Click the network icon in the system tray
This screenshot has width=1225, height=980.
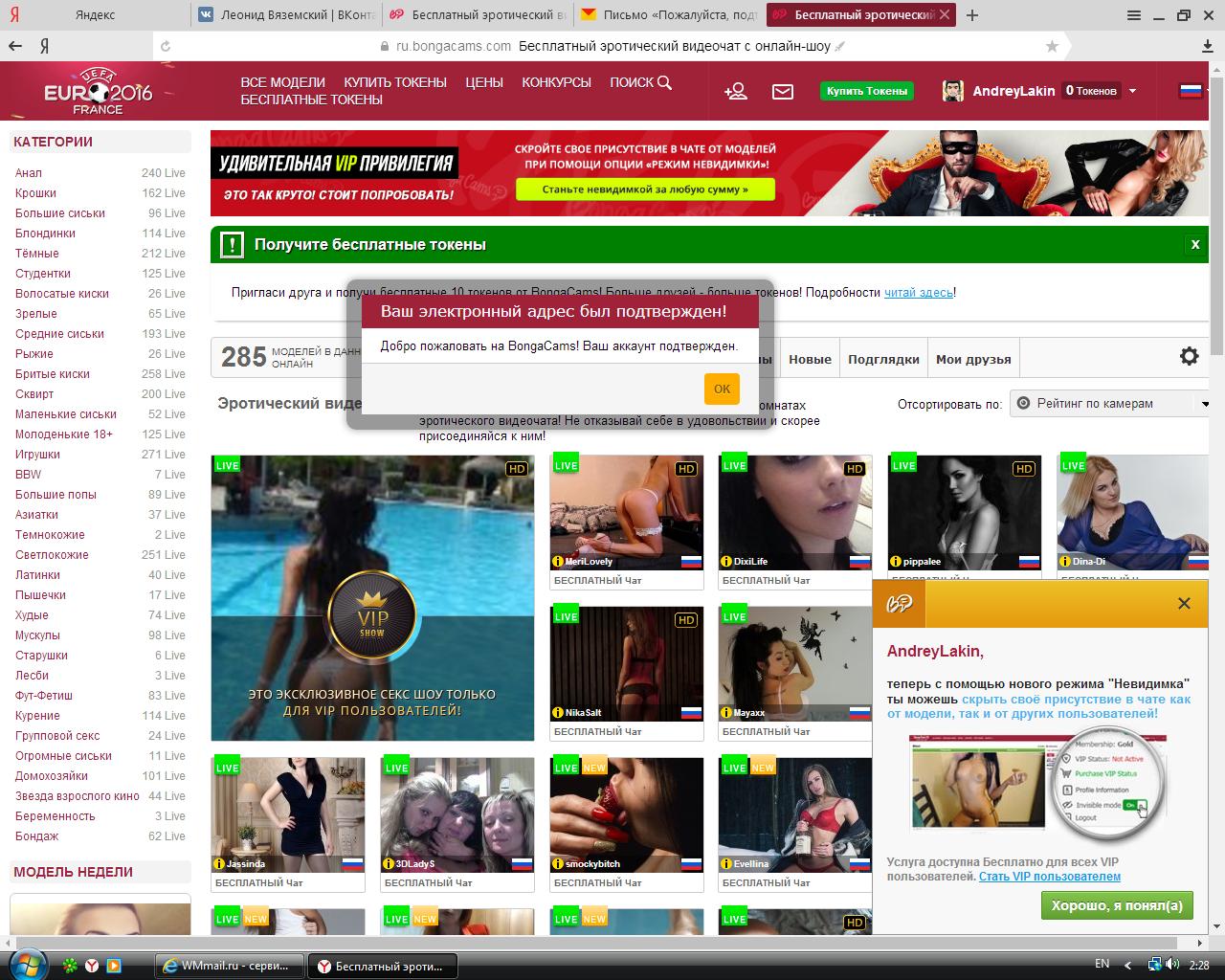click(x=1155, y=965)
